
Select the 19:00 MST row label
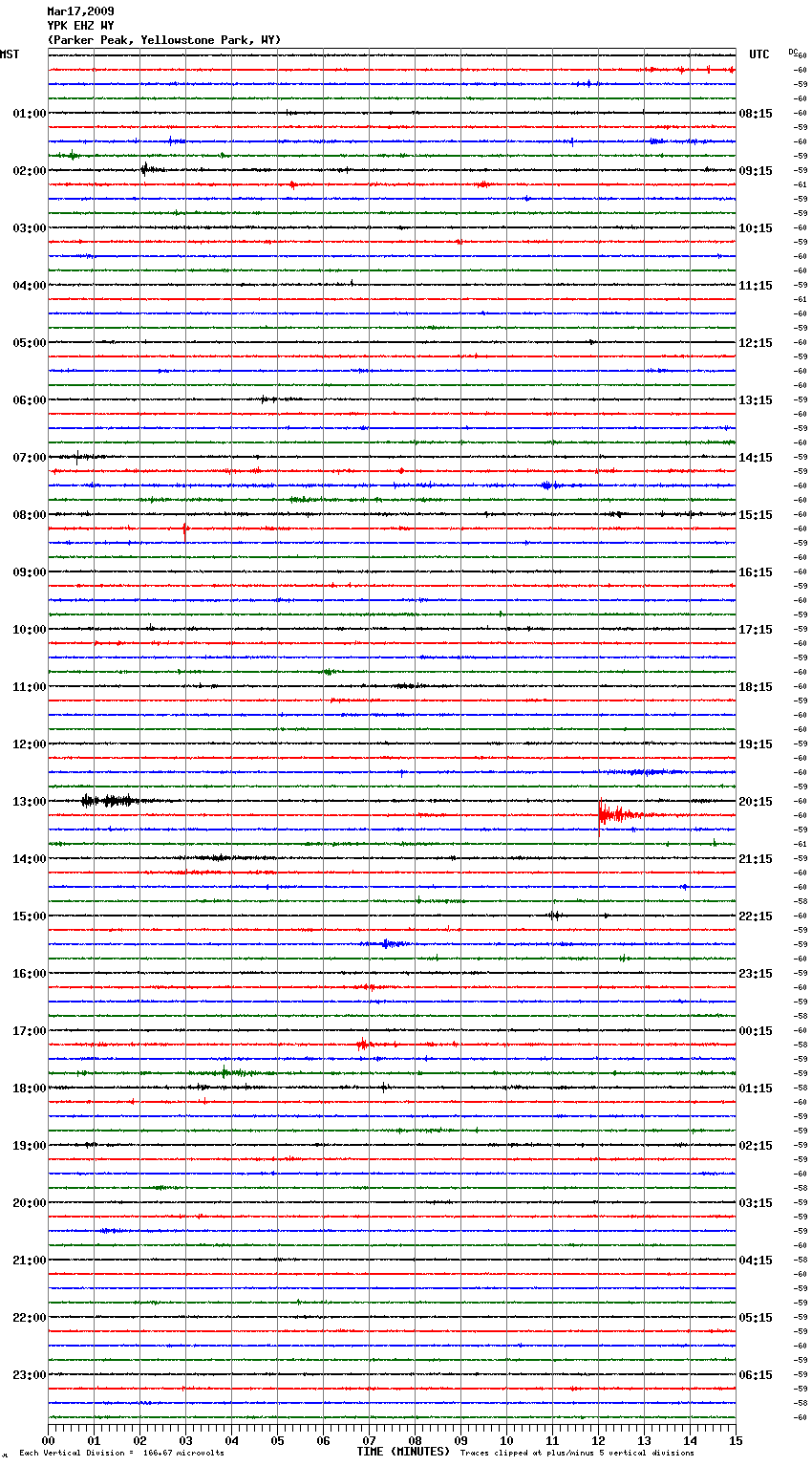pyautogui.click(x=30, y=1146)
